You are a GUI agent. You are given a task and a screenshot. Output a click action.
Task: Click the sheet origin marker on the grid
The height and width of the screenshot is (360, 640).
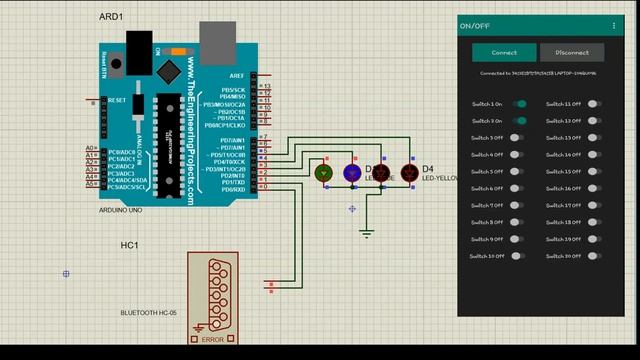pyautogui.click(x=66, y=274)
